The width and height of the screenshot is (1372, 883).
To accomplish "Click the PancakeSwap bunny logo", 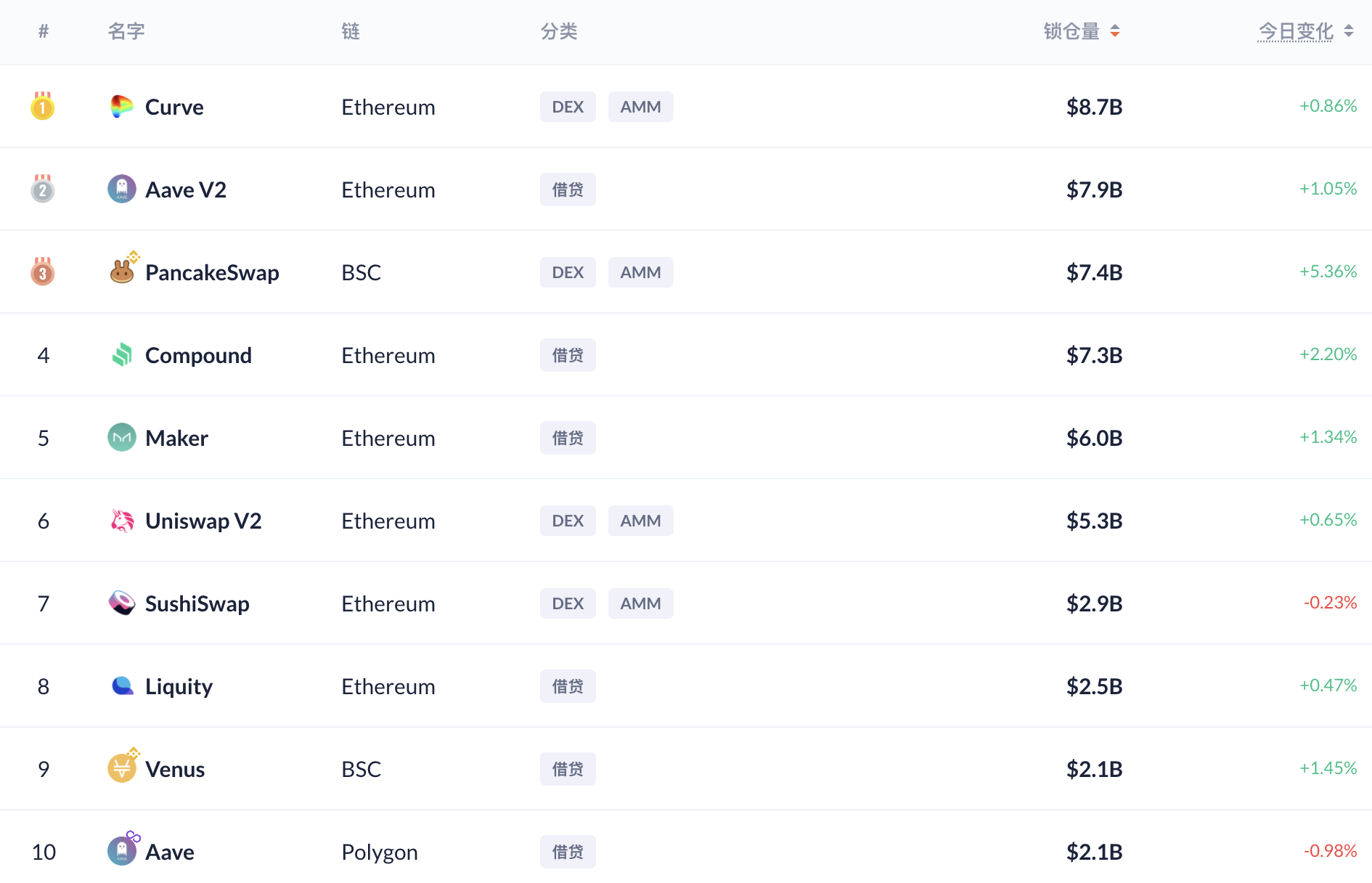I will [122, 272].
